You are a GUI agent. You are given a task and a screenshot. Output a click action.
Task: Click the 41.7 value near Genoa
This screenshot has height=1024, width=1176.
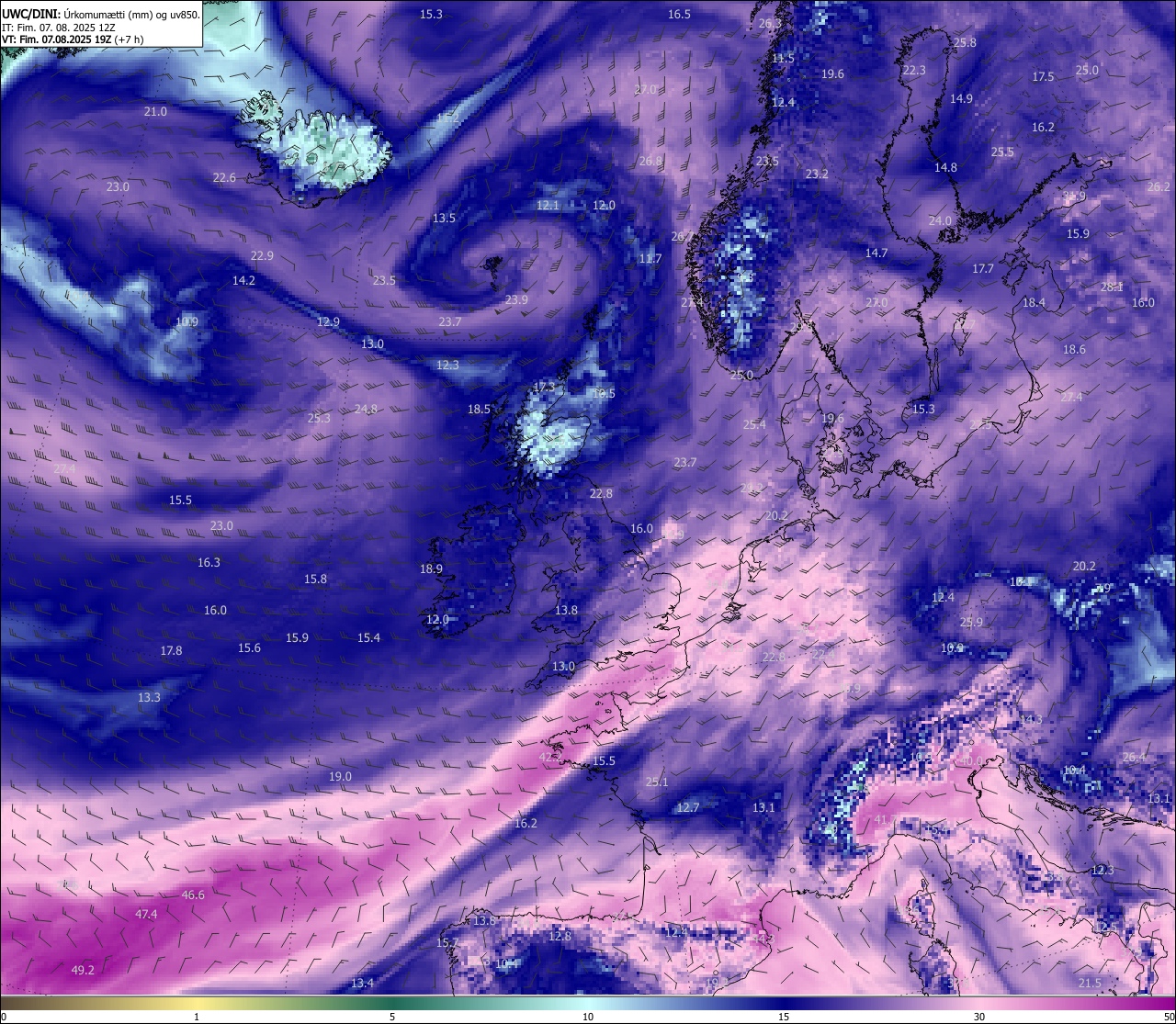886,819
